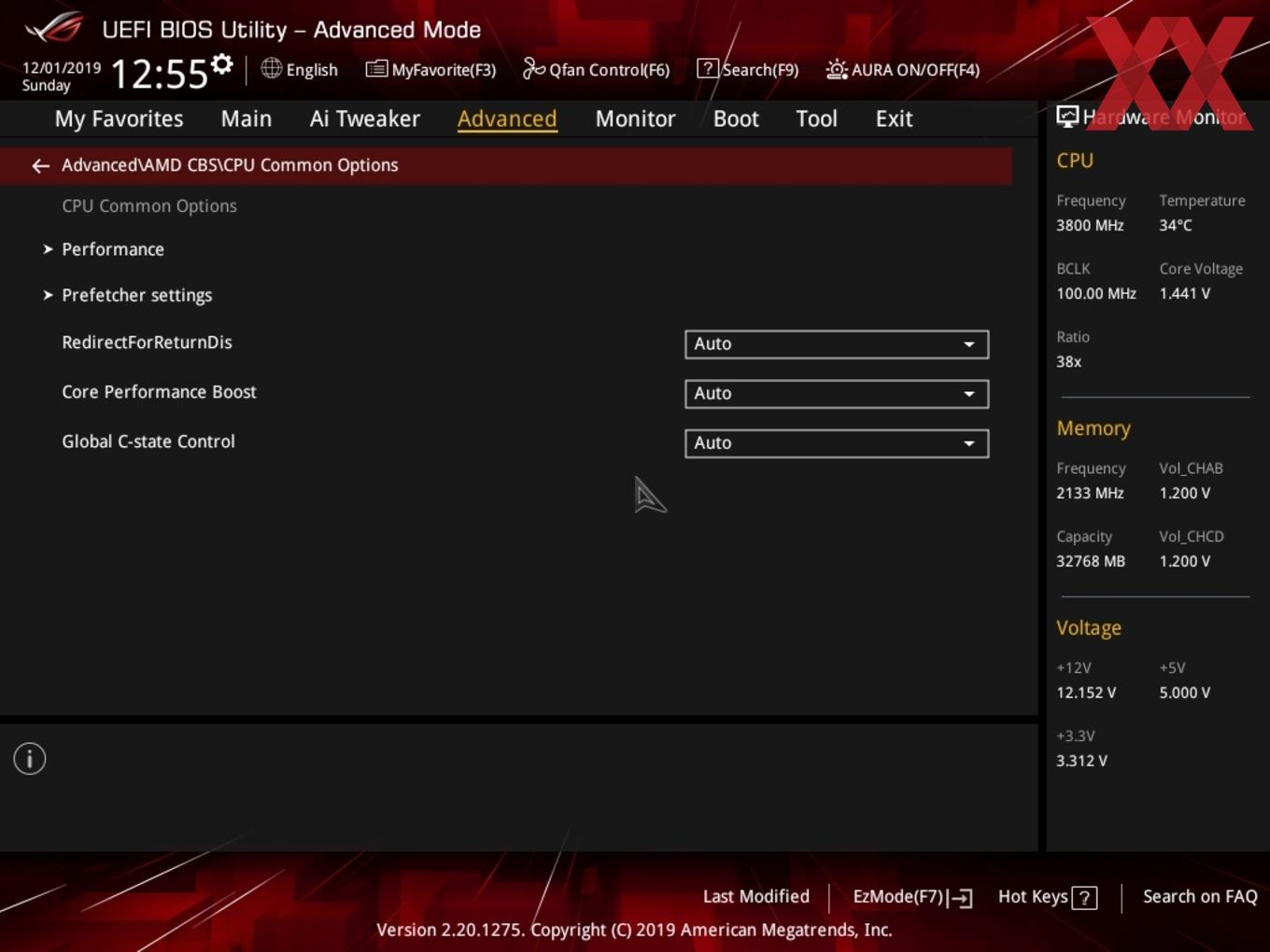
Task: Click the Hot Keys question mark icon
Action: [1084, 898]
